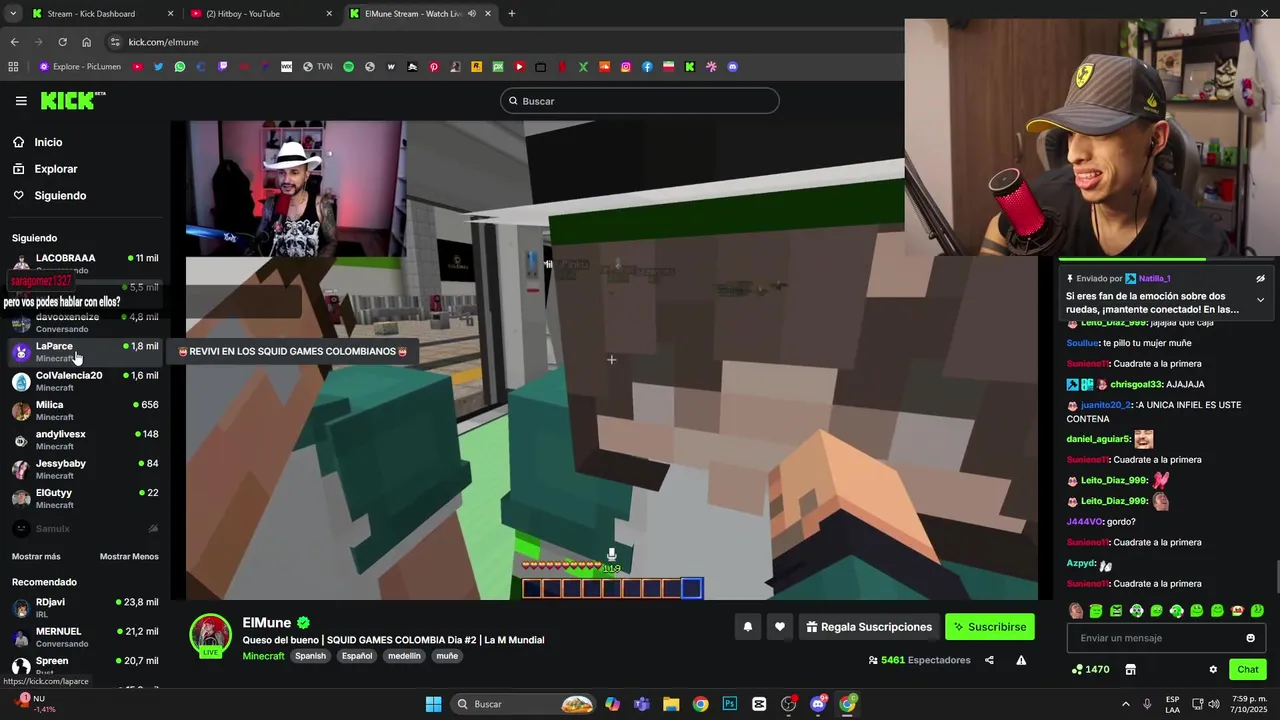This screenshot has height=720, width=1280.
Task: Open Spotify bookmark icon
Action: [x=348, y=67]
